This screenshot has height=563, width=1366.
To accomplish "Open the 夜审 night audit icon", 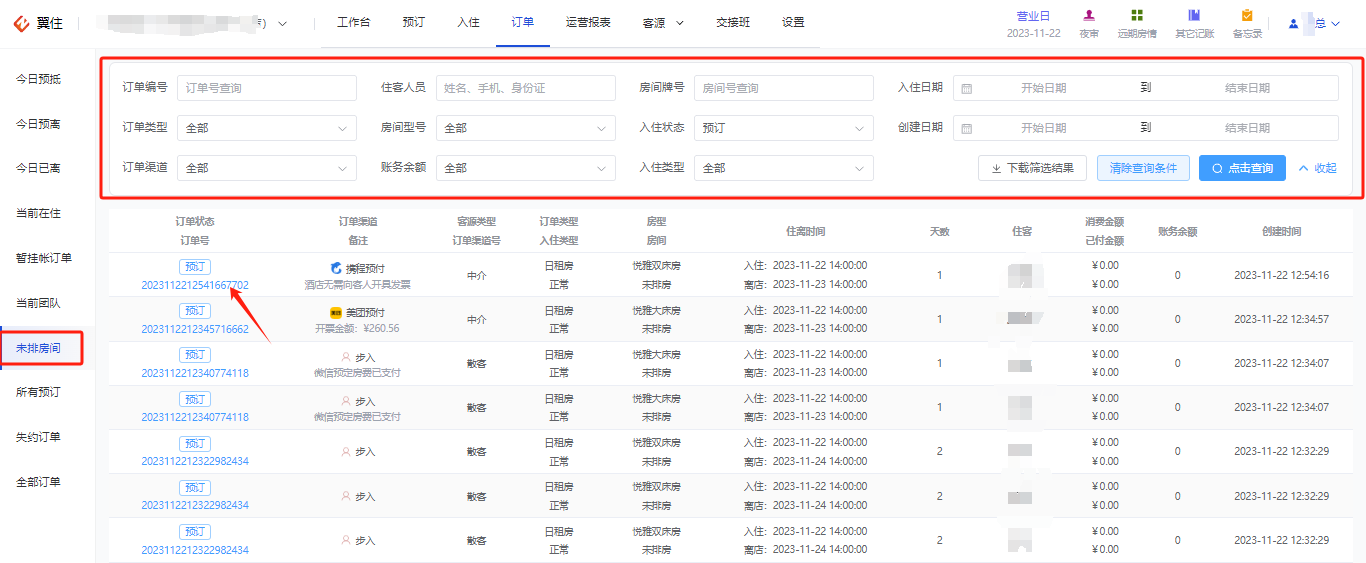I will 1089,15.
